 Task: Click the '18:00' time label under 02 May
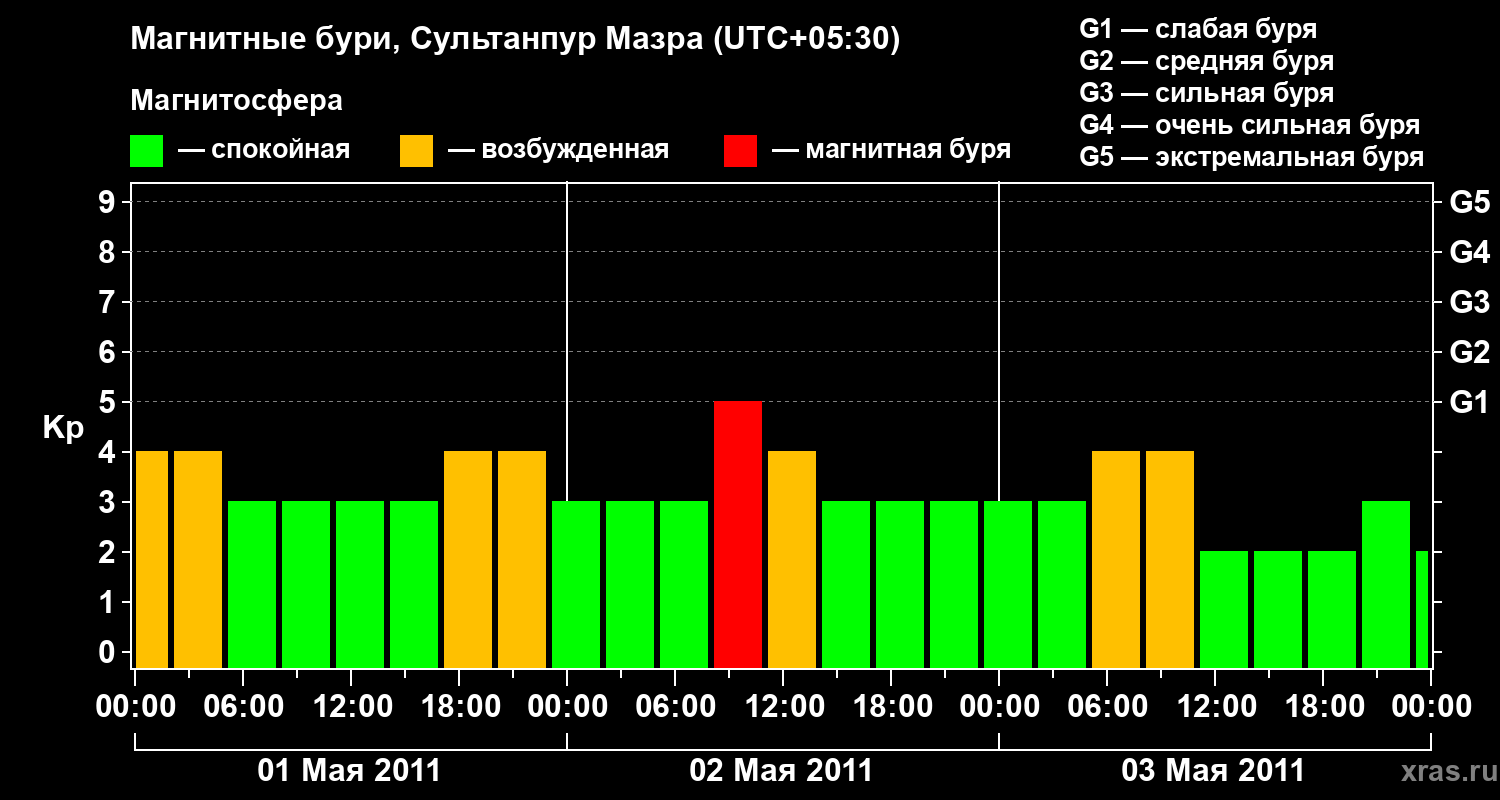click(x=892, y=706)
